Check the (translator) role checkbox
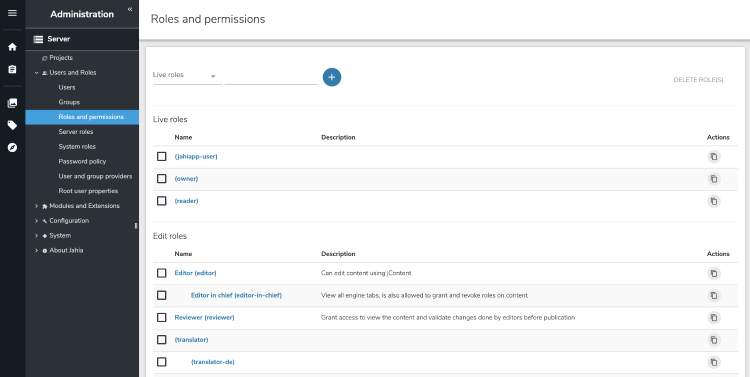This screenshot has width=750, height=377. tap(162, 340)
